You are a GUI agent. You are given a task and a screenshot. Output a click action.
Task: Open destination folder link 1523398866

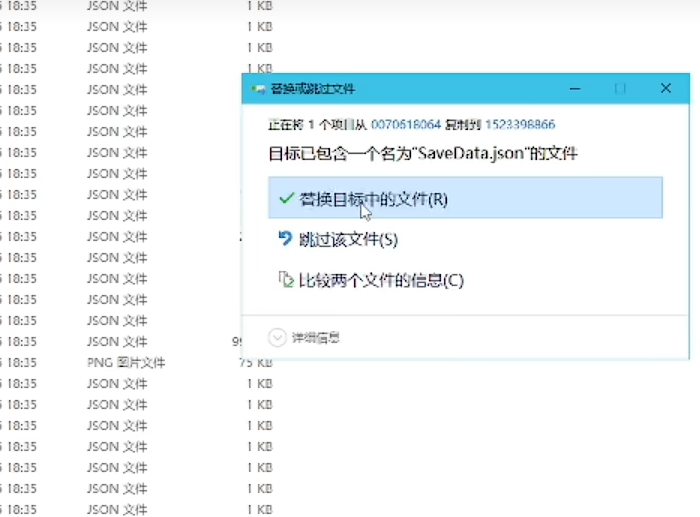(x=520, y=125)
